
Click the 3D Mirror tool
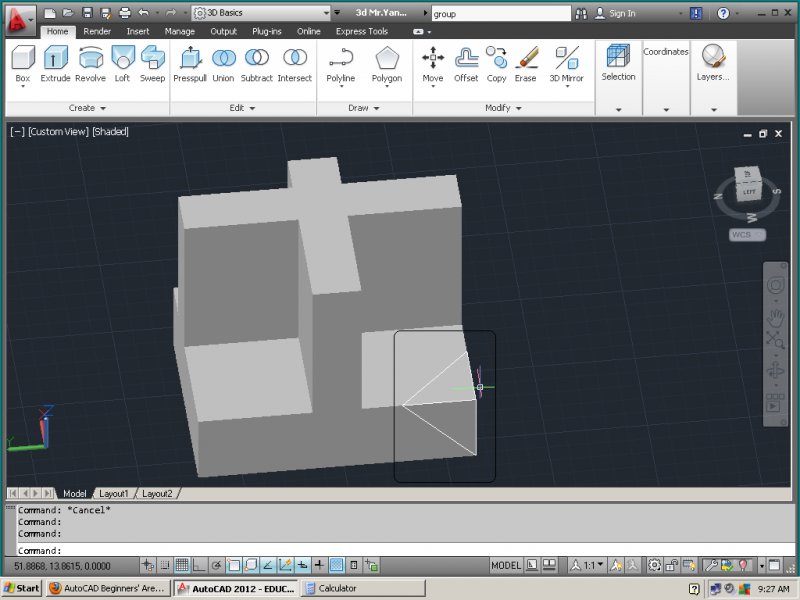coord(566,63)
